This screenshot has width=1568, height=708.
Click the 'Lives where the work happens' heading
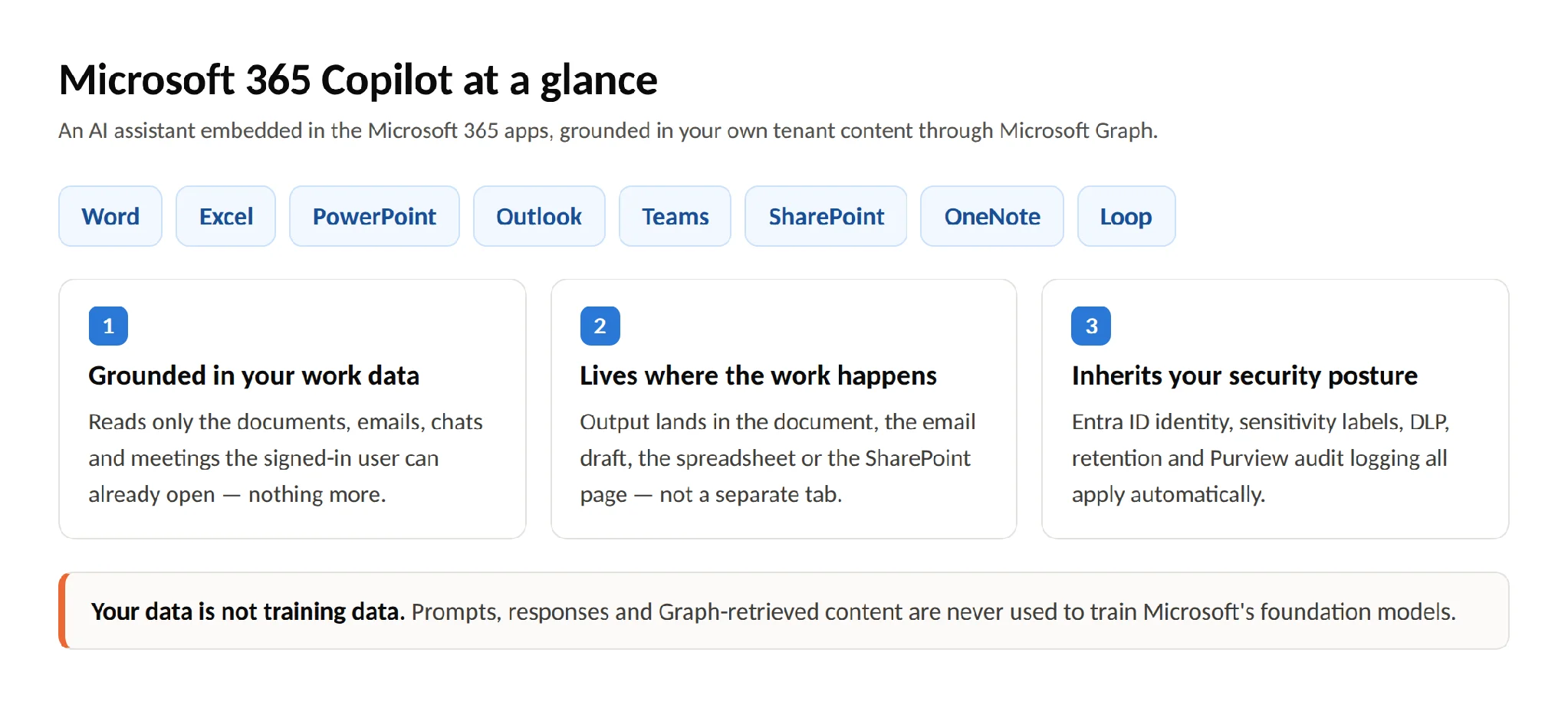(758, 375)
